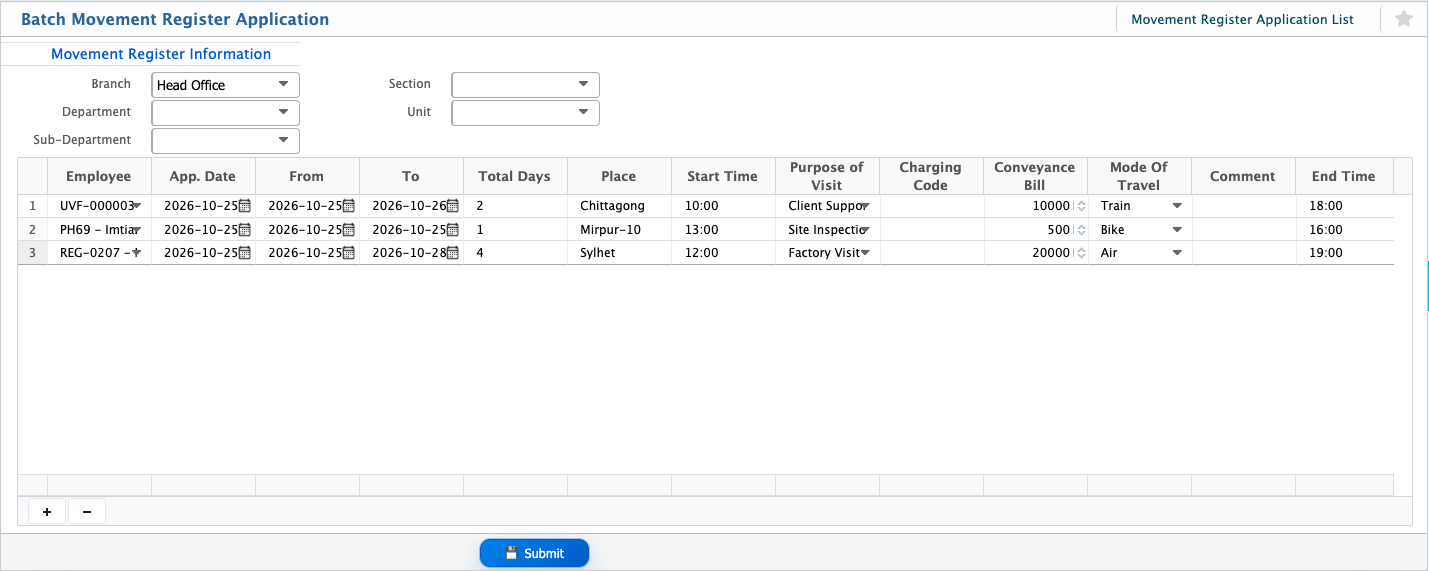Viewport: 1429px width, 571px height.
Task: Select the Chittagong place cell
Action: tap(619, 206)
